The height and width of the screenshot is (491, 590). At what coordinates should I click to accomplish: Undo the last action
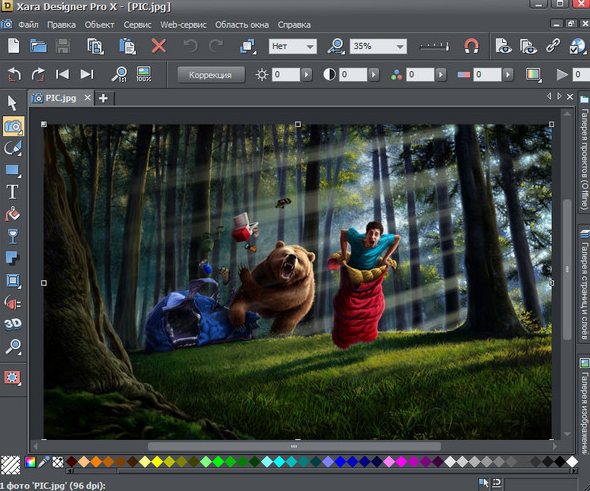click(190, 46)
